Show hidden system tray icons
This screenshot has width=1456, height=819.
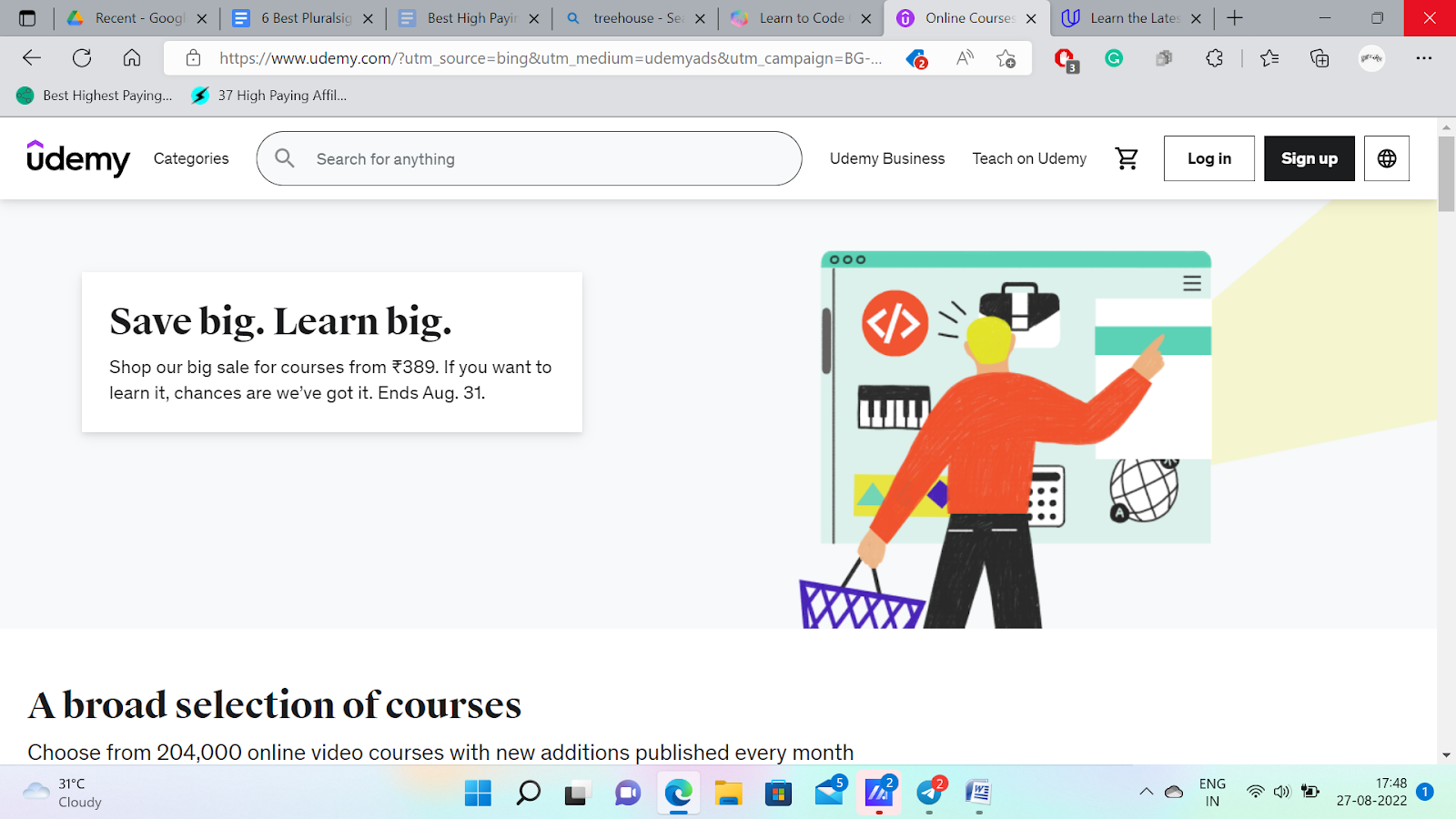[x=1146, y=792]
